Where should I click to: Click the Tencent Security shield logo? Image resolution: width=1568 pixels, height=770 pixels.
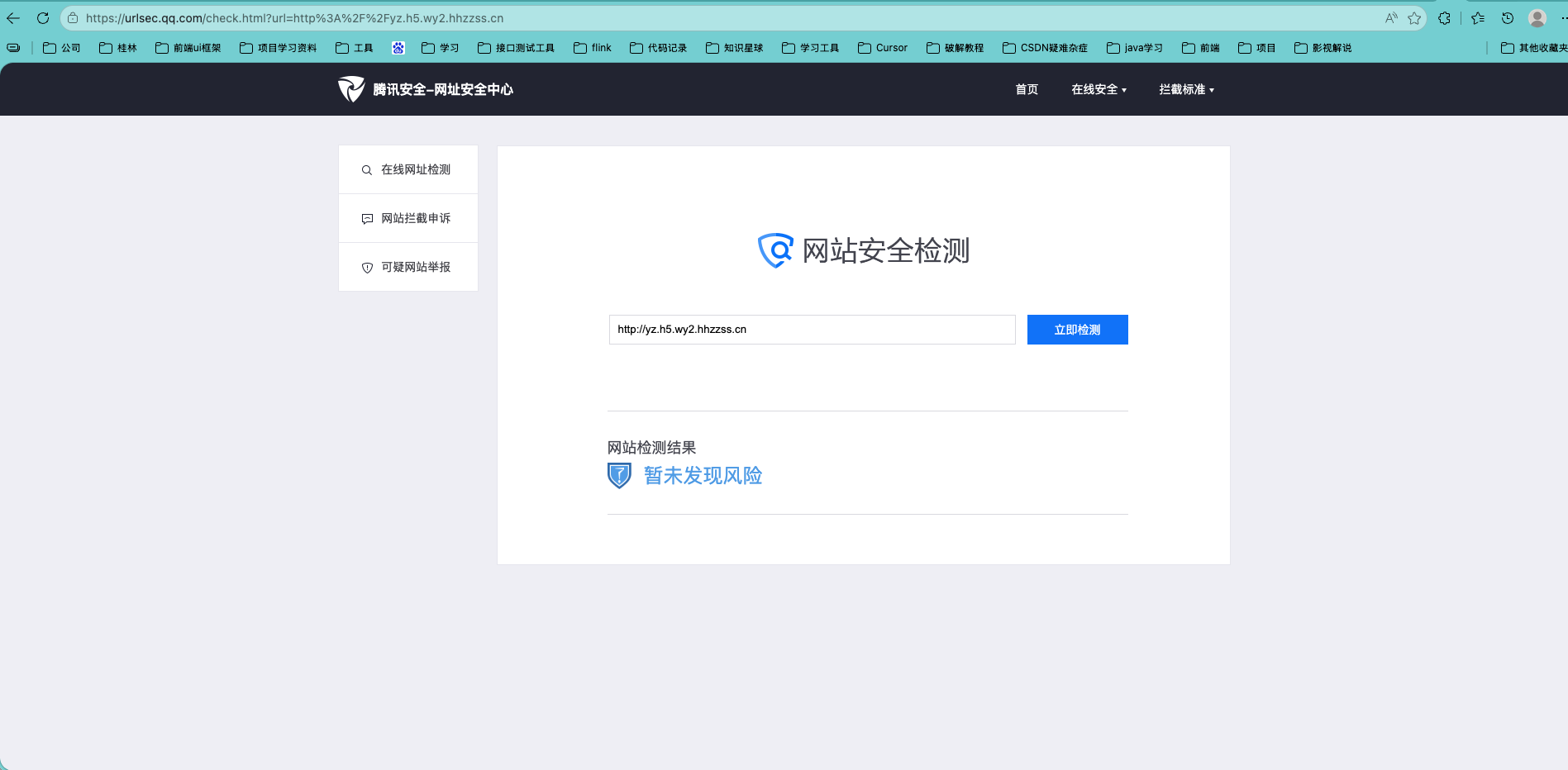(351, 89)
